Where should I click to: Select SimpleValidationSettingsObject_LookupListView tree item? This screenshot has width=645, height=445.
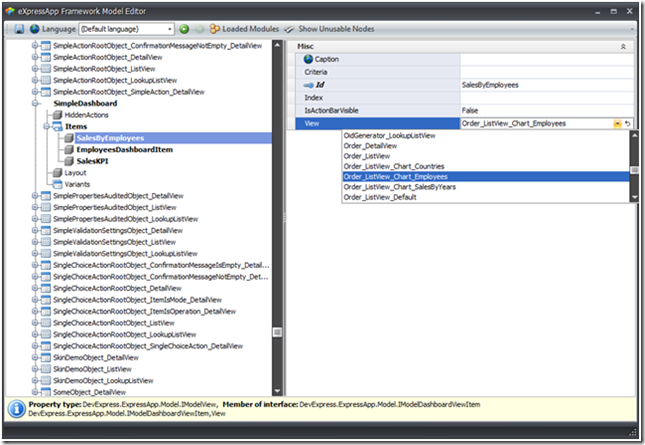[x=125, y=253]
